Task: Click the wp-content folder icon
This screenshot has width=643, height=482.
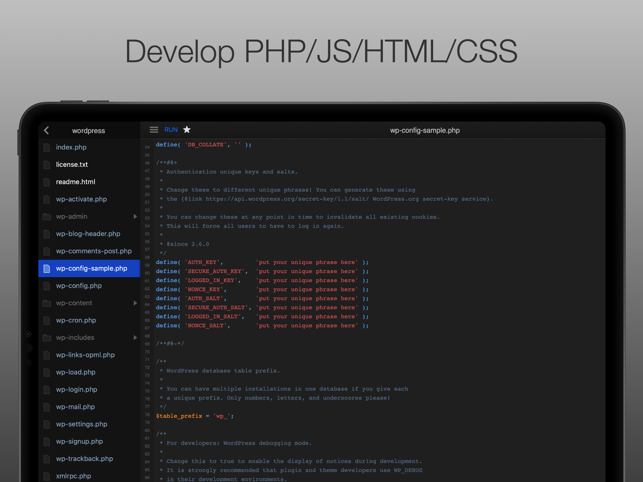Action: 47,303
